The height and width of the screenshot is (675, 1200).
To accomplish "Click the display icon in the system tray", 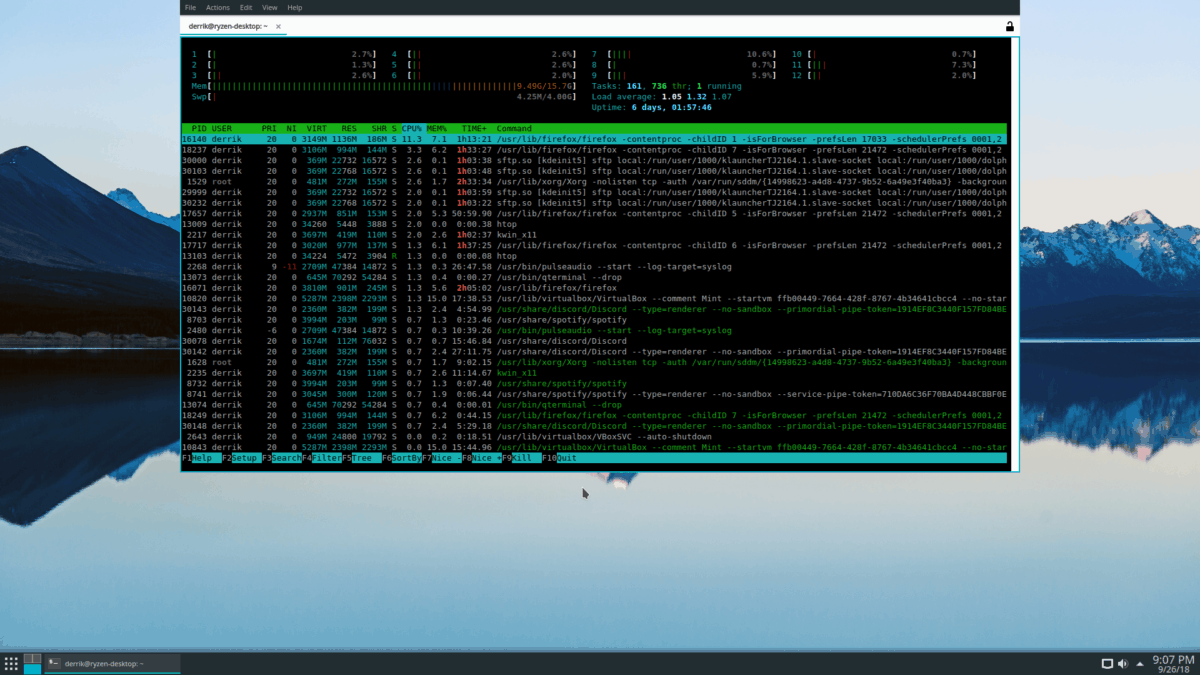I will tap(1108, 663).
